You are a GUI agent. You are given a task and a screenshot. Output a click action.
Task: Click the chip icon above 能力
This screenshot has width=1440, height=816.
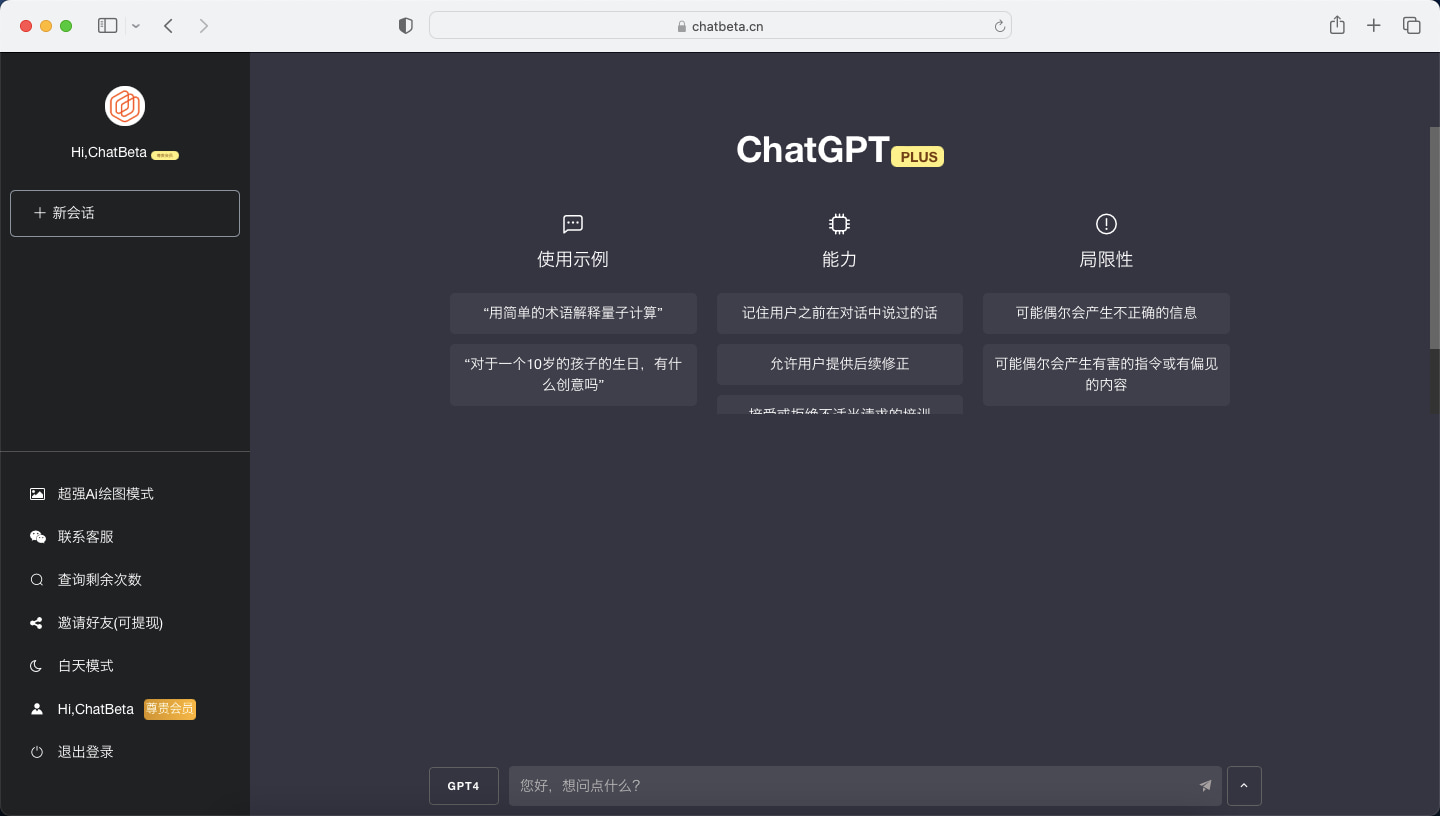pos(839,223)
